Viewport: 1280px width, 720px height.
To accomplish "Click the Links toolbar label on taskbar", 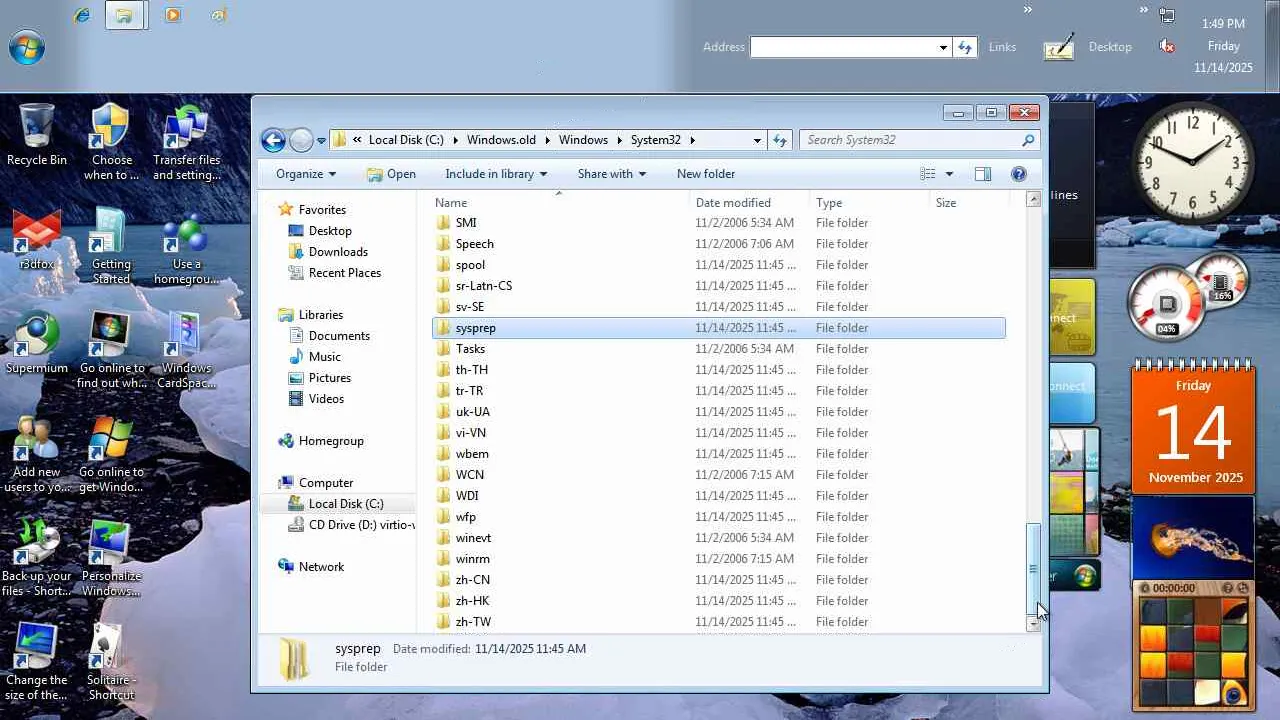I will 1002,47.
